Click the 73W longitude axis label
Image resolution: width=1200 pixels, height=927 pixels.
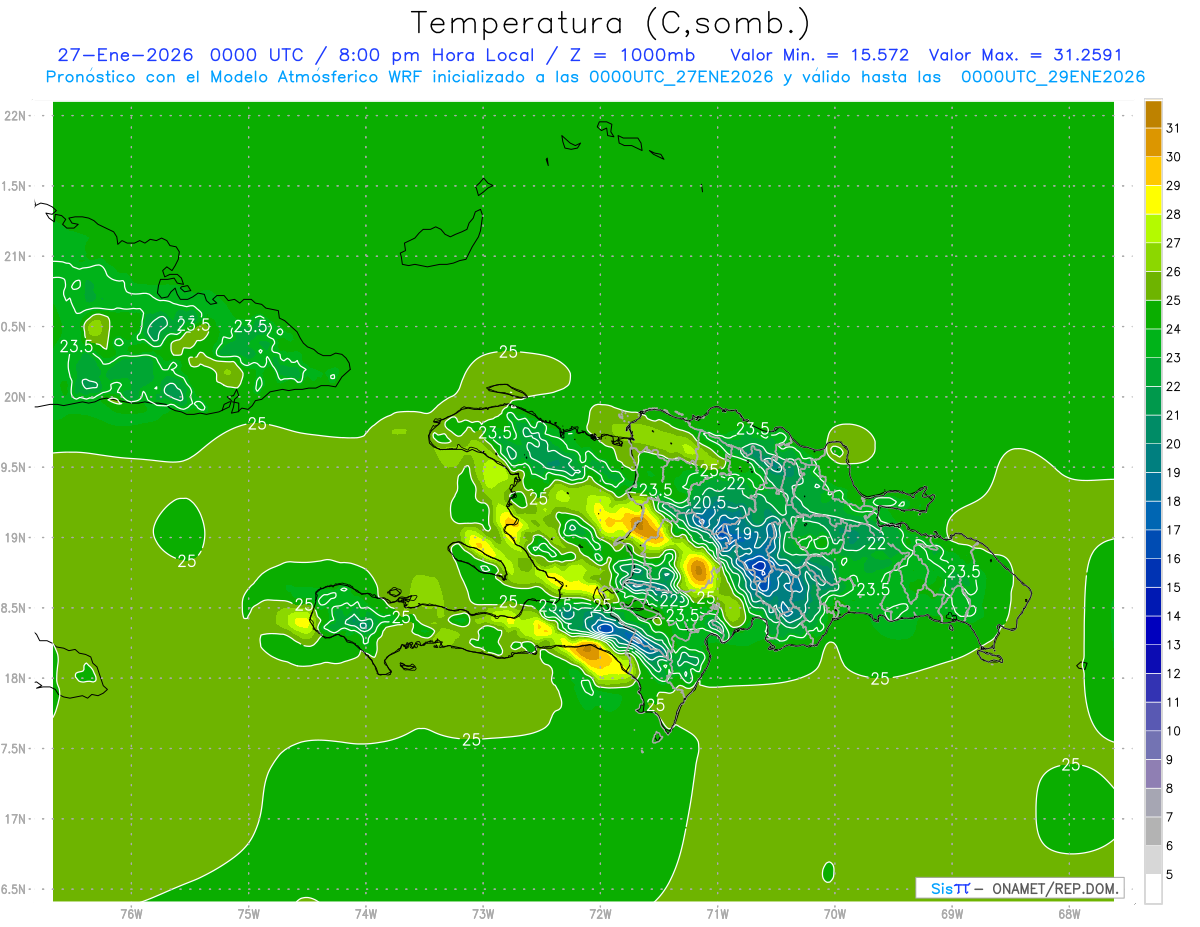pos(483,914)
